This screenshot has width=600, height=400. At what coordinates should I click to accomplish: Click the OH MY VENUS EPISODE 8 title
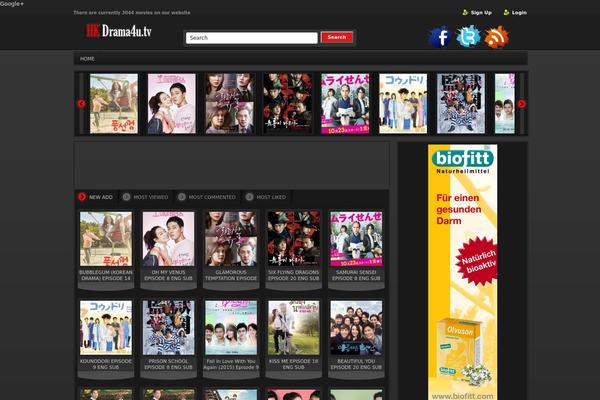point(168,275)
